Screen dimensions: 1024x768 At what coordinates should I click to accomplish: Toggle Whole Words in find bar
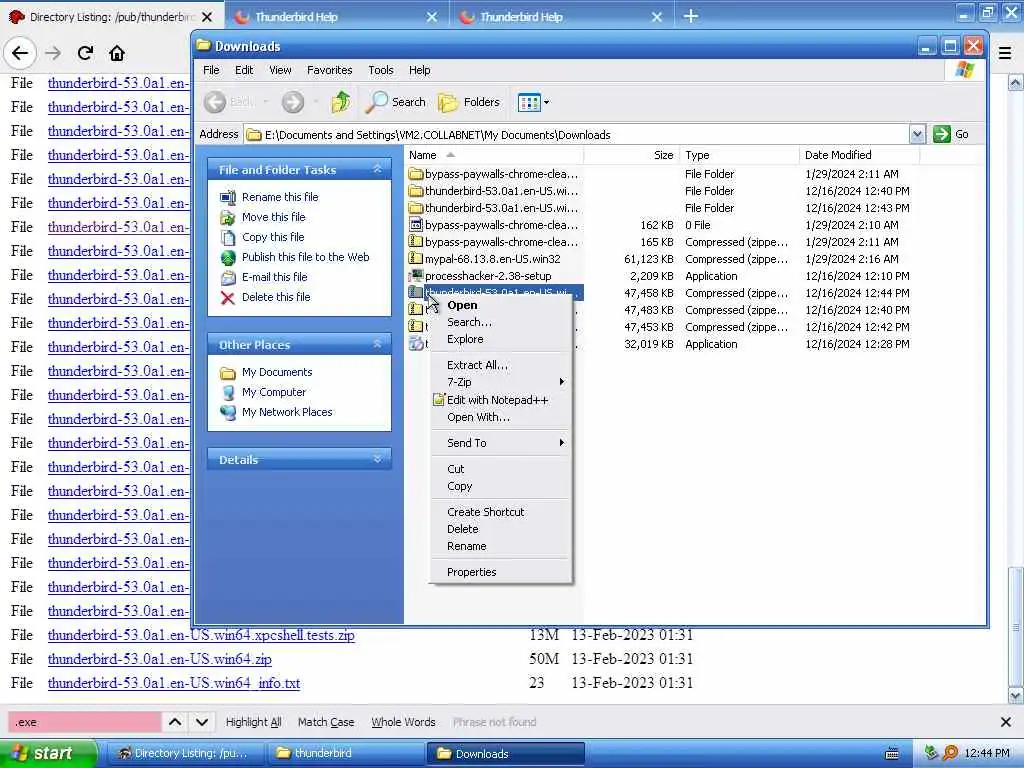point(403,722)
